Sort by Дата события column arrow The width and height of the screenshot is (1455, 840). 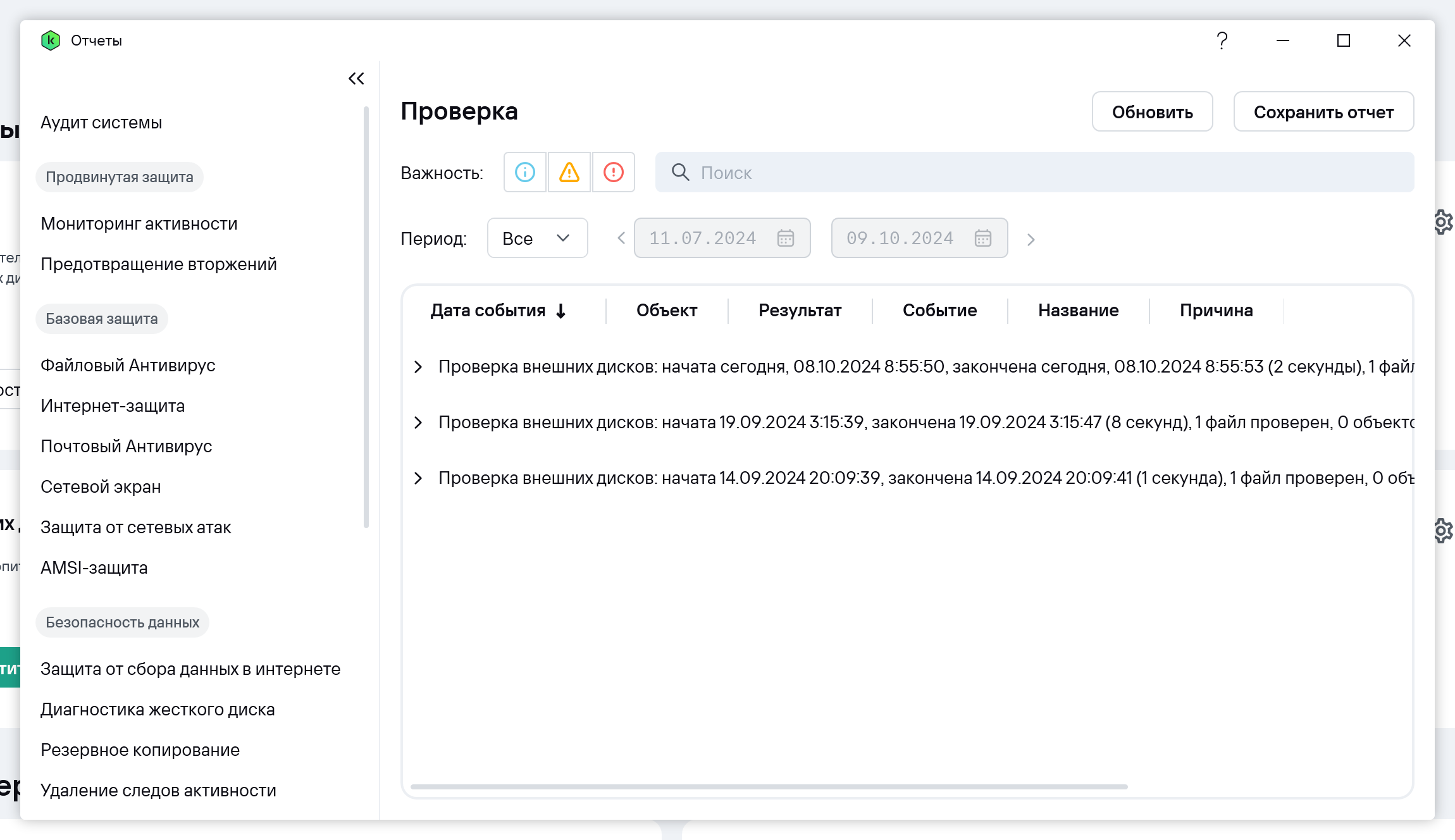pyautogui.click(x=561, y=311)
